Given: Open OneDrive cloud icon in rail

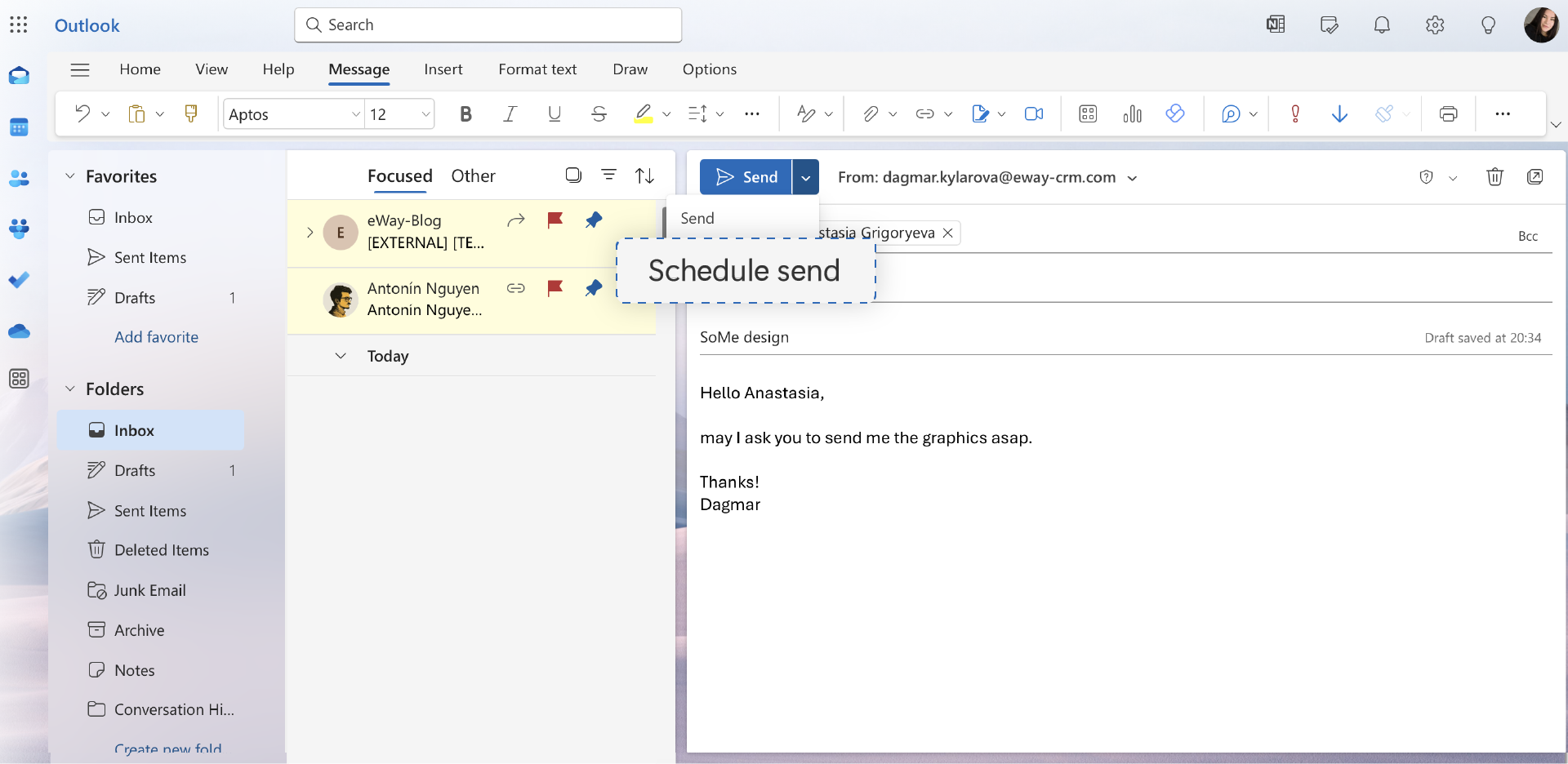Looking at the screenshot, I should click(x=19, y=331).
